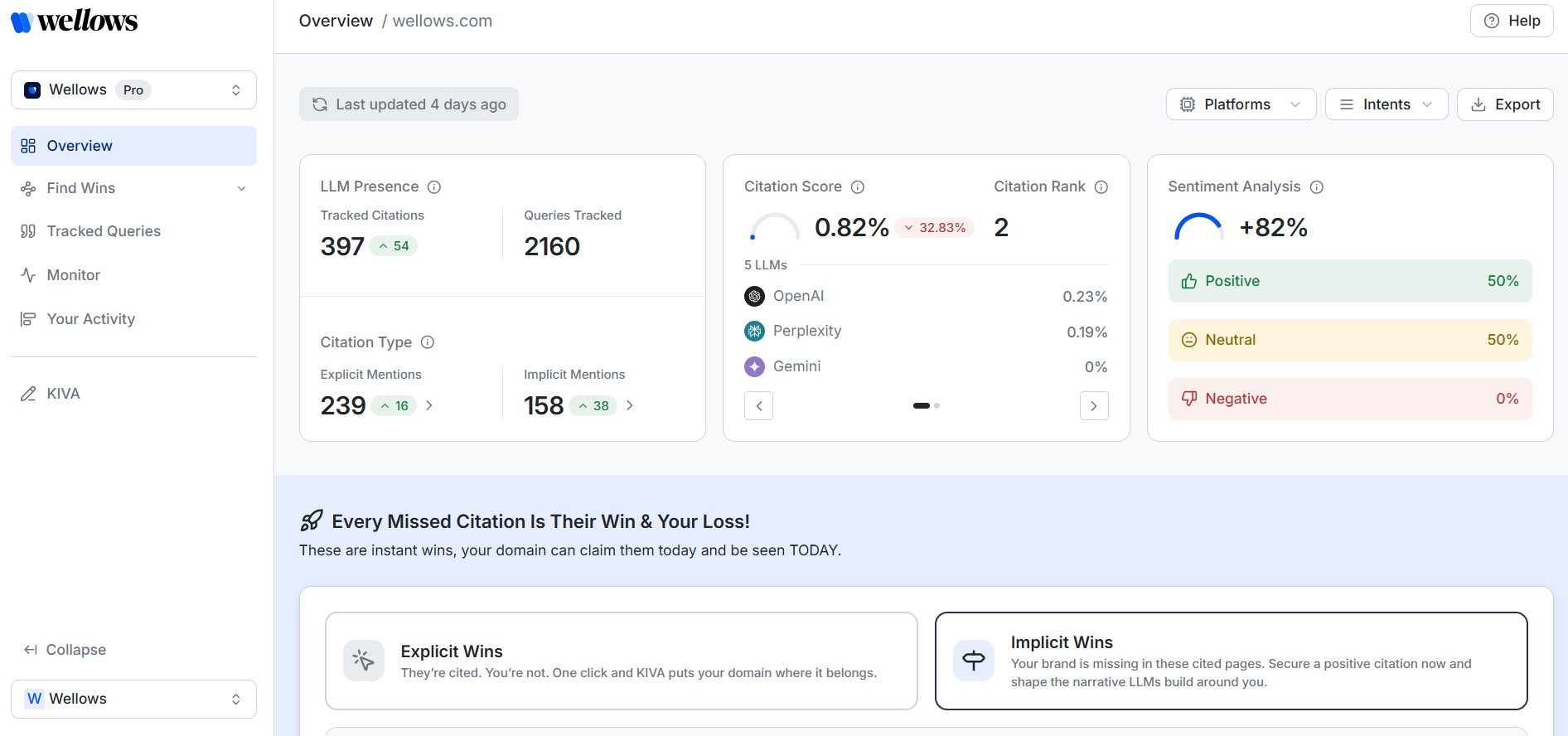Switch to the Implicit Wins tab

point(1232,661)
